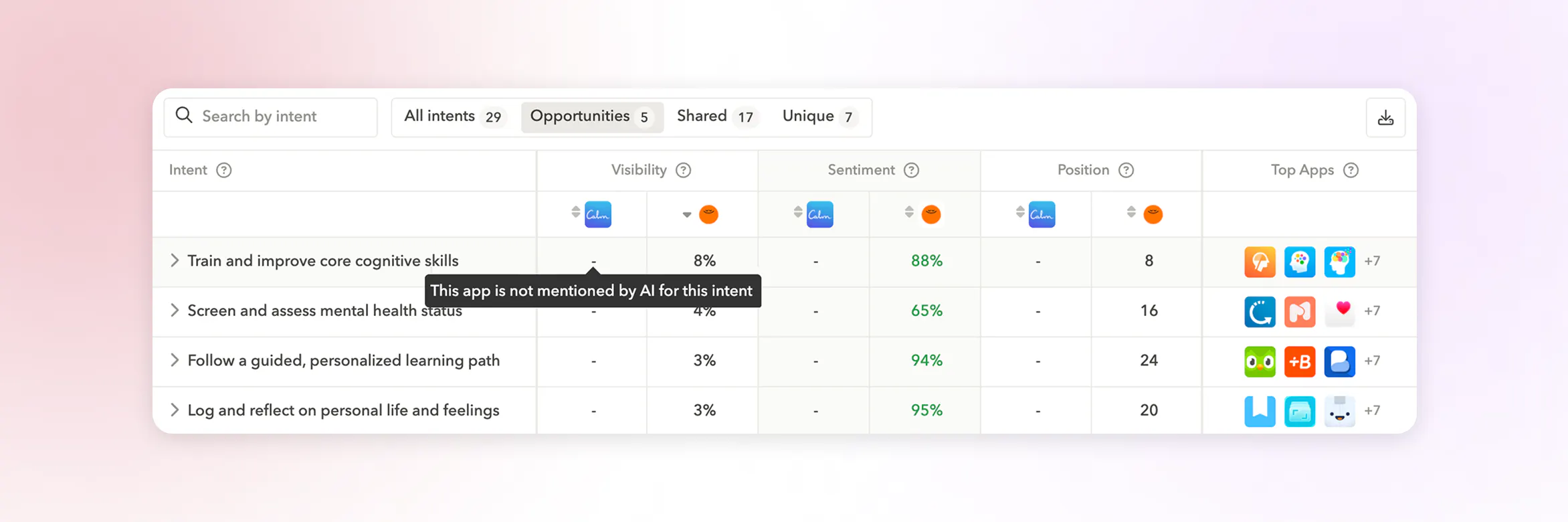Click the MindDoc app icon
Screen dimensions: 1568x522
point(1300,311)
